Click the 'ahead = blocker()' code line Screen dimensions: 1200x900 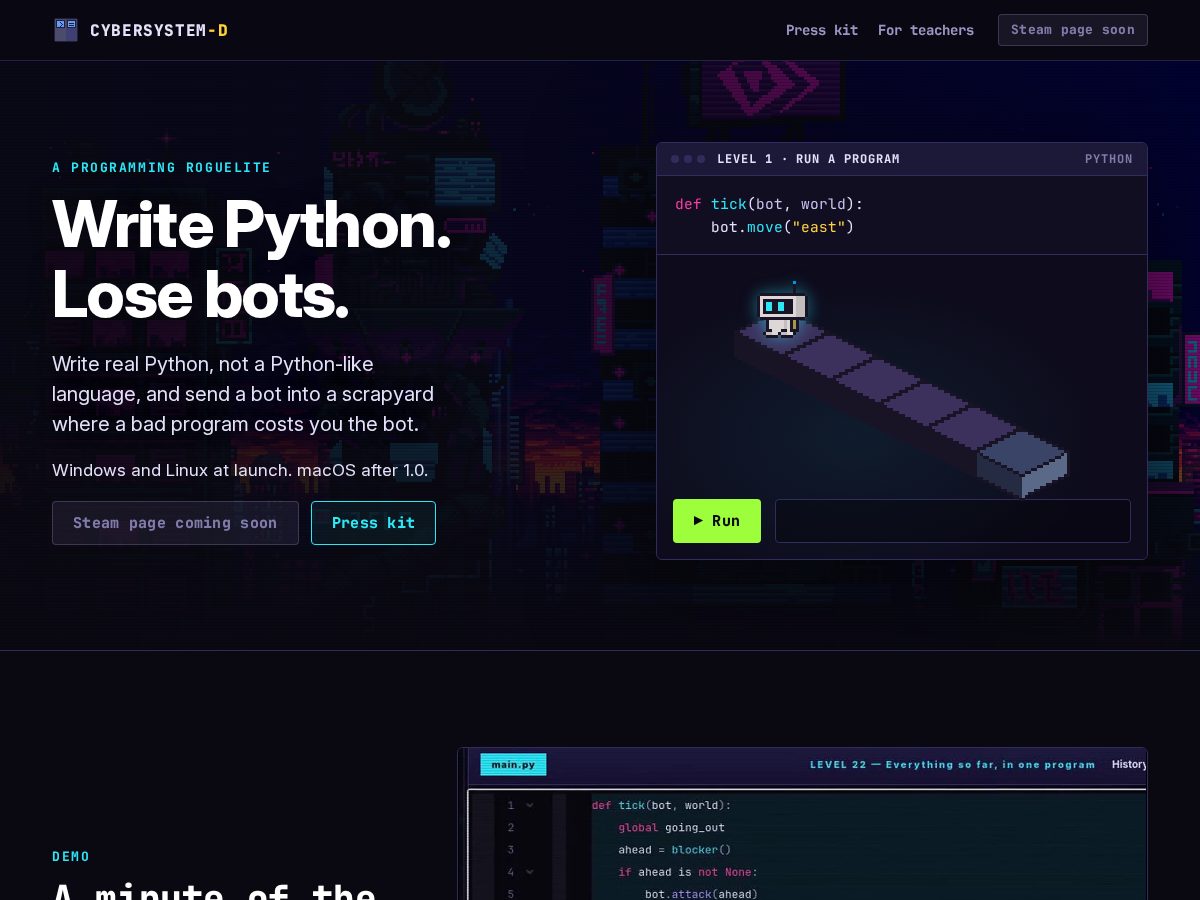675,850
